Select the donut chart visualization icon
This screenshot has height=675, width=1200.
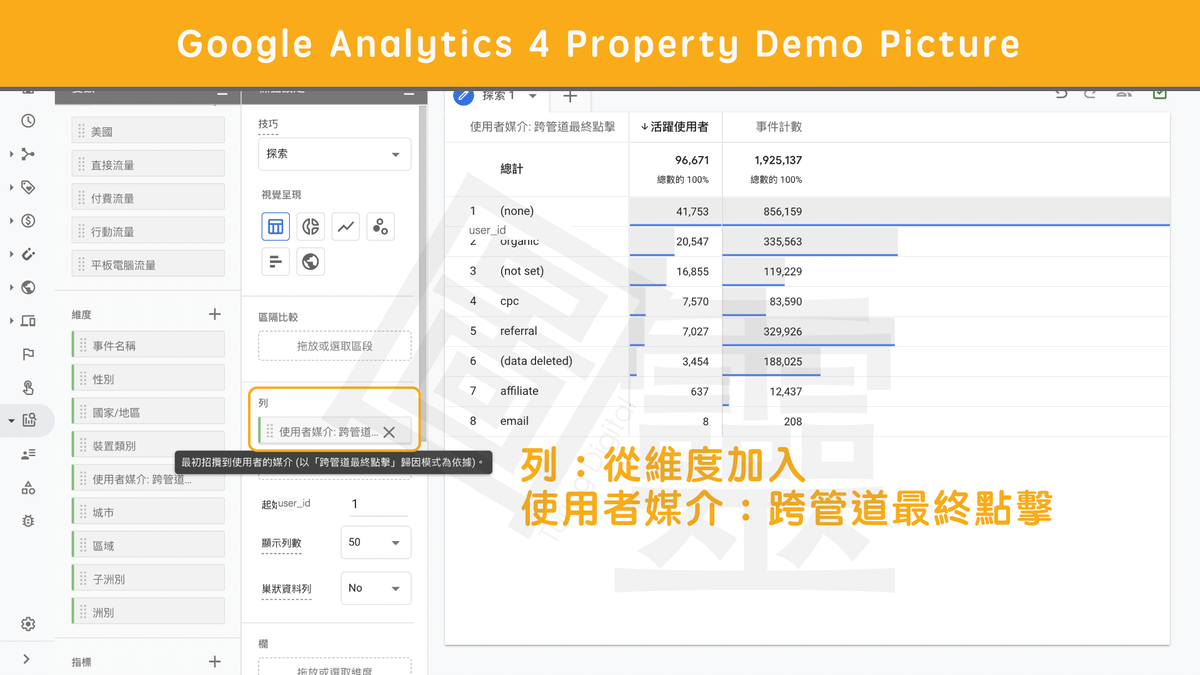(311, 227)
